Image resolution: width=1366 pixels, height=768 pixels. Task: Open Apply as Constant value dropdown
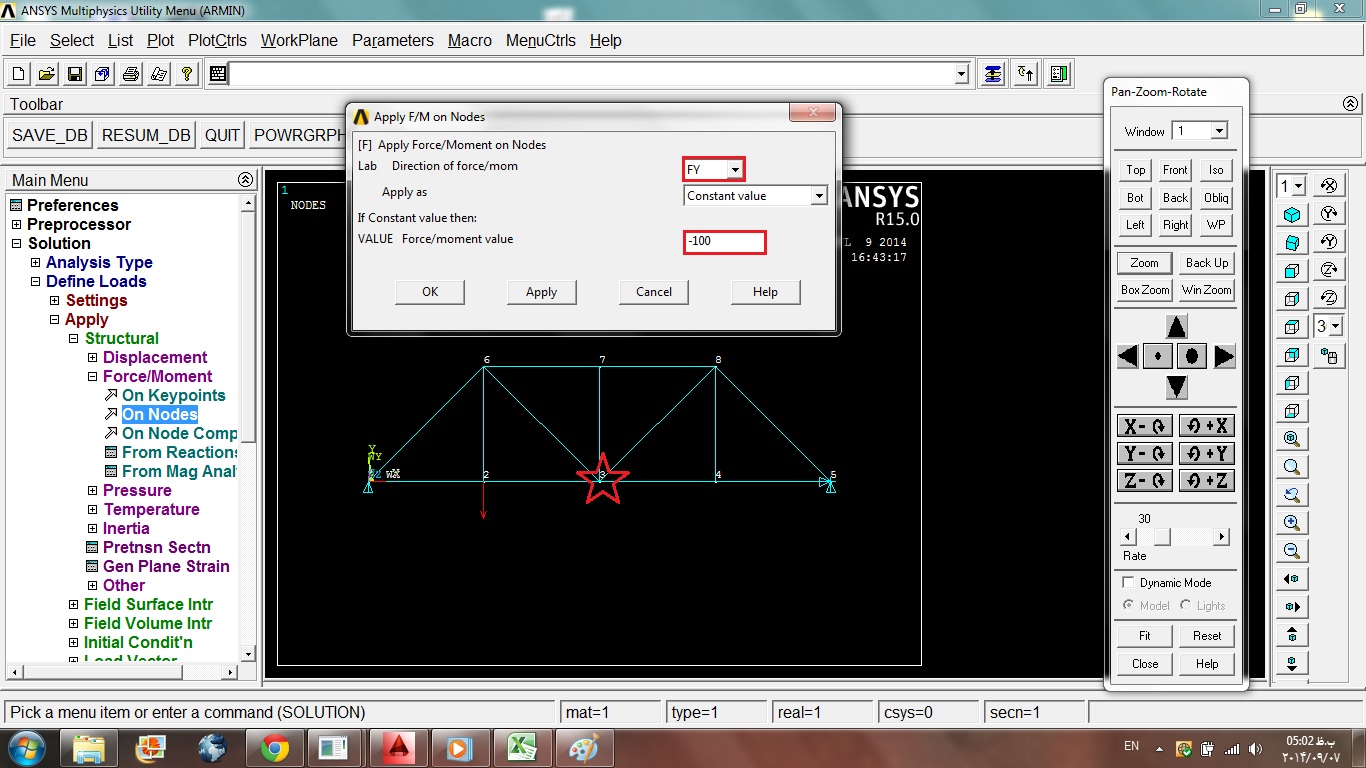coord(819,196)
